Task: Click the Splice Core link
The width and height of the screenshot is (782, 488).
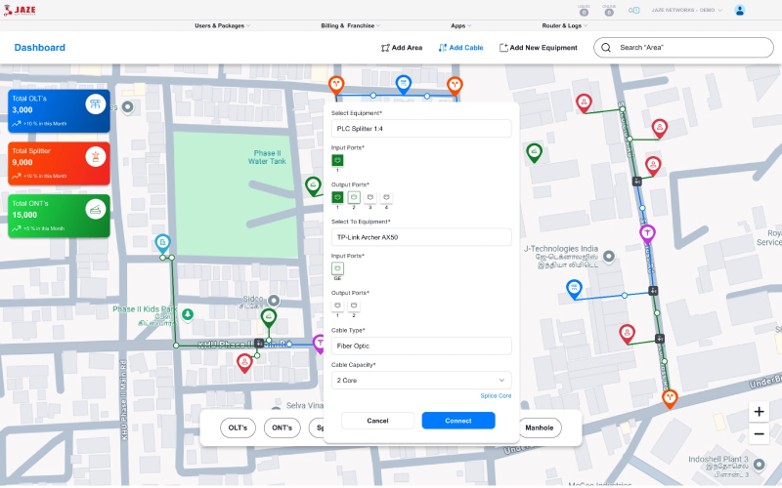Action: 495,396
